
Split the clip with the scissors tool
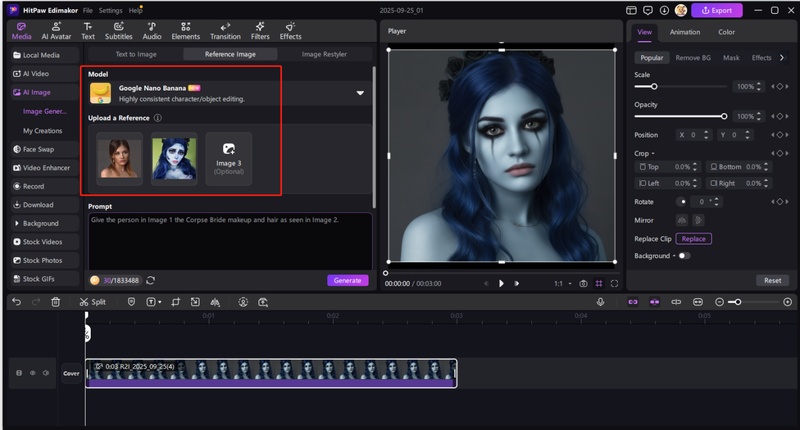pos(92,302)
